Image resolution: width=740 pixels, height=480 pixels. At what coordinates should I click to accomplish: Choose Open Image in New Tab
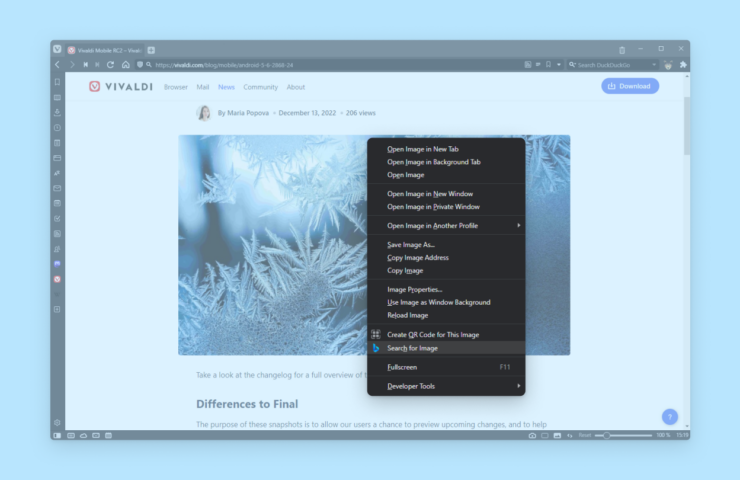[x=446, y=149]
